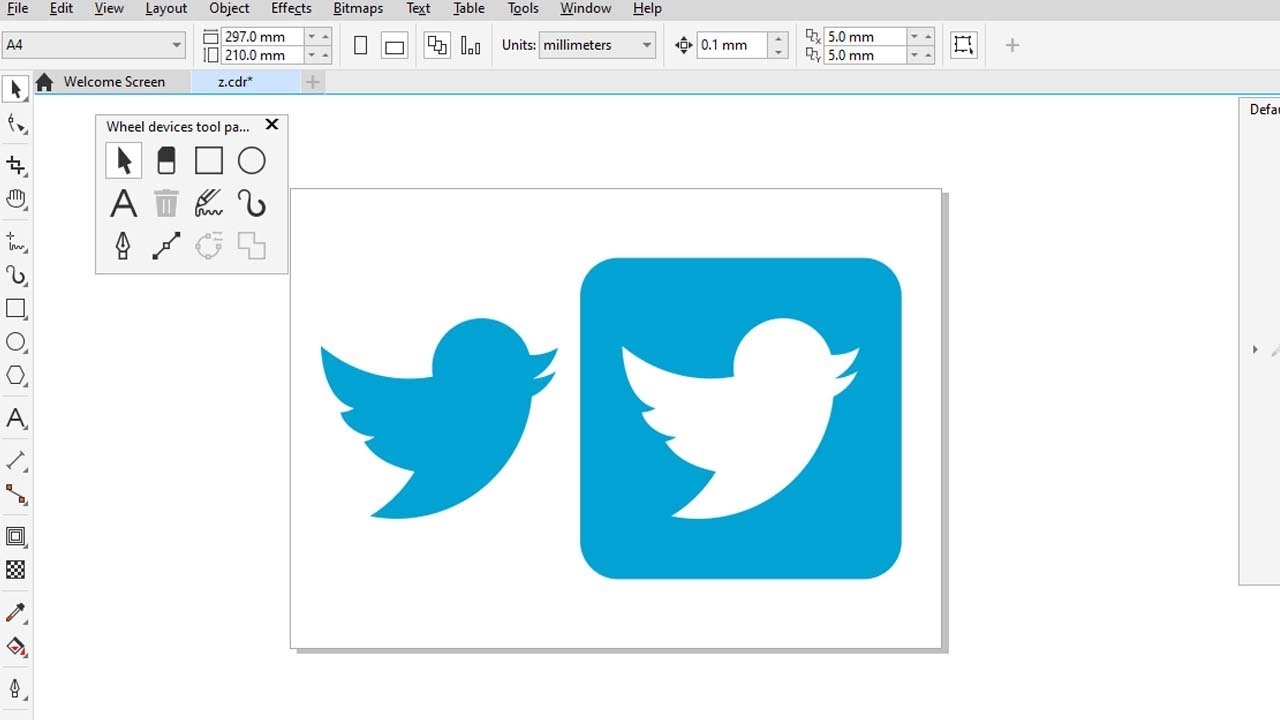
Task: Open the Bitmaps menu
Action: (358, 8)
